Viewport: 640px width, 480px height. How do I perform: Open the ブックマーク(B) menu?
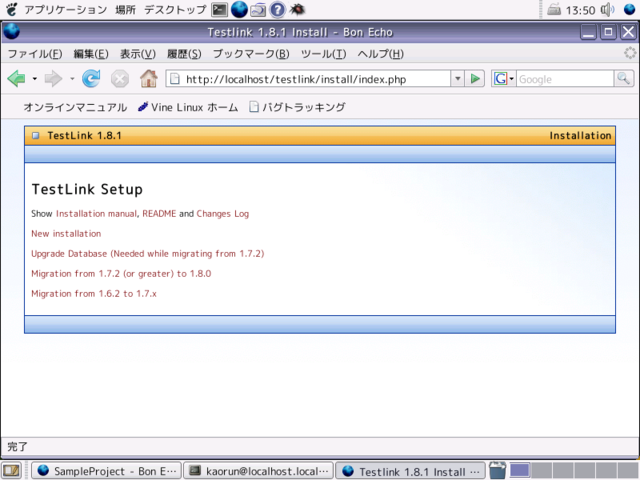[251, 54]
